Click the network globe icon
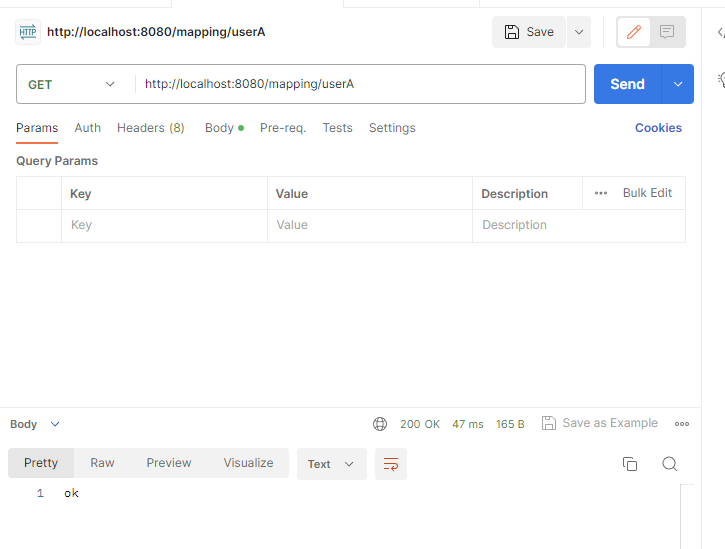This screenshot has height=549, width=725. 380,424
